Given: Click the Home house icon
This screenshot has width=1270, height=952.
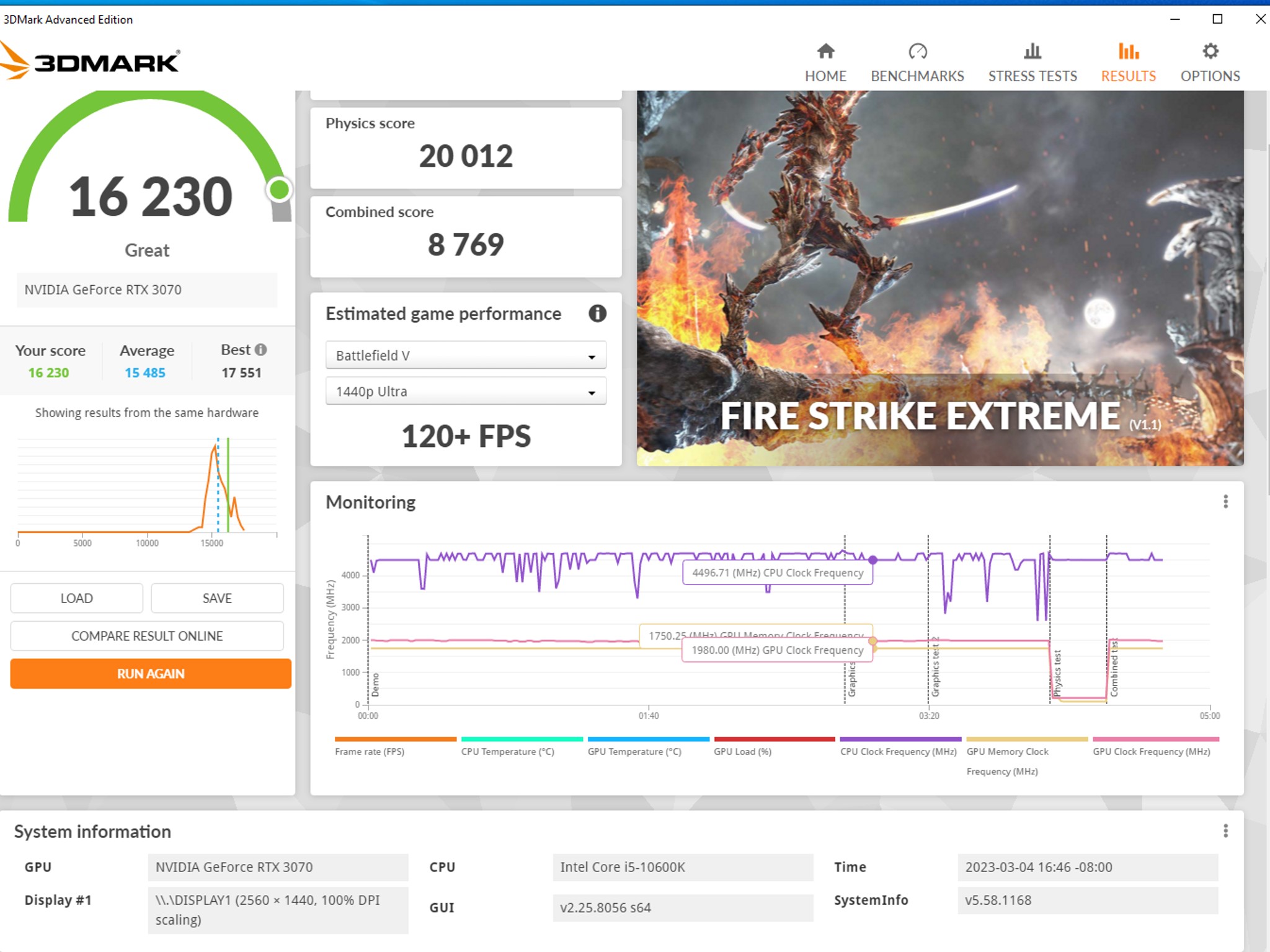Looking at the screenshot, I should 825,51.
